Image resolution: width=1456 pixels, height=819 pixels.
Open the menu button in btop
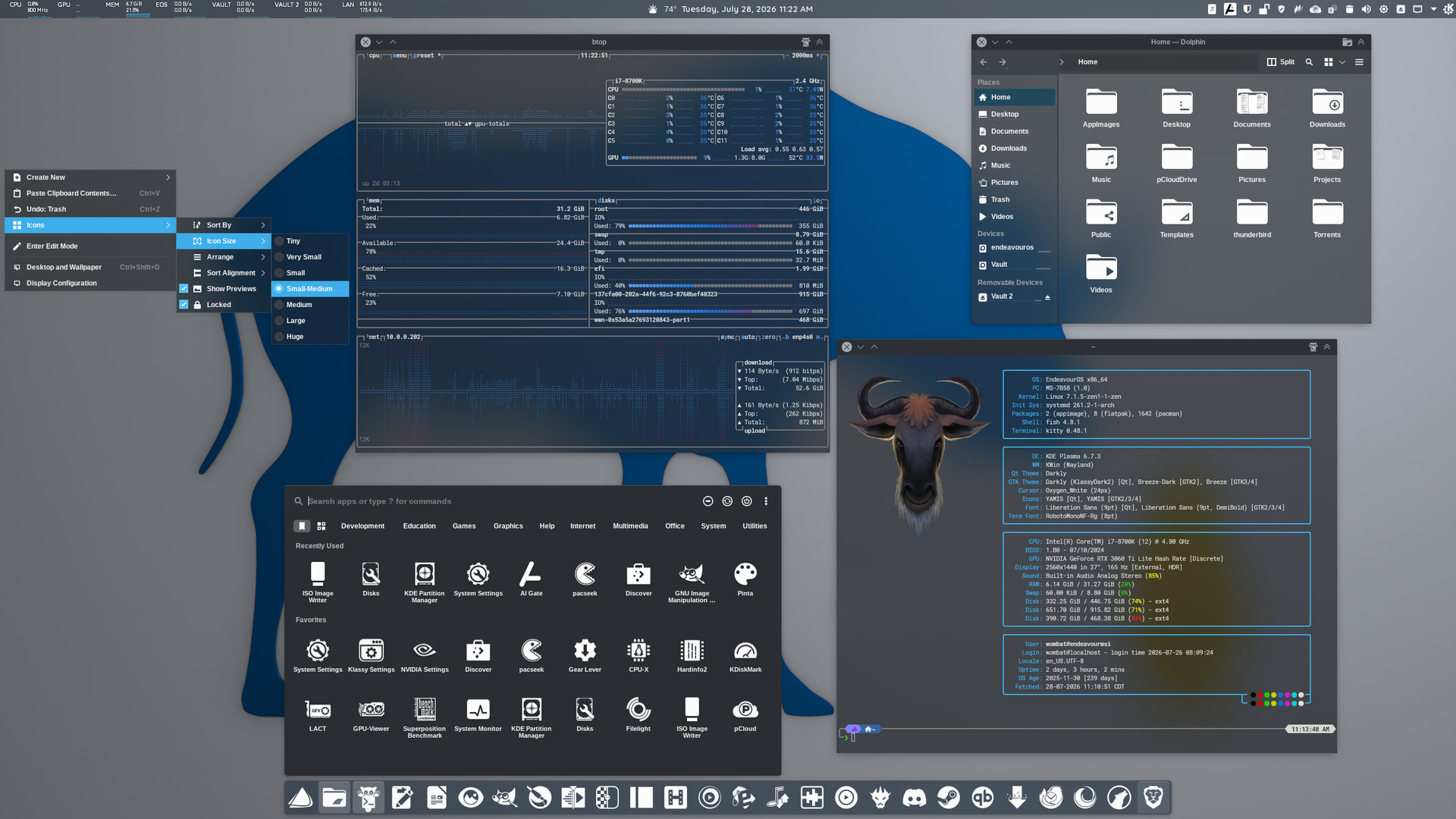(x=400, y=55)
